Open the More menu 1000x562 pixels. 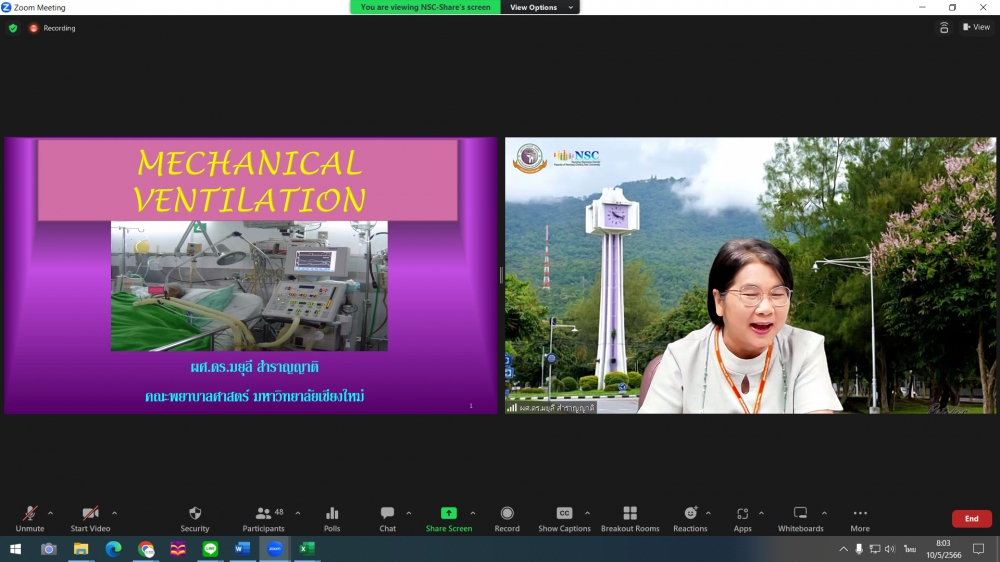[860, 514]
